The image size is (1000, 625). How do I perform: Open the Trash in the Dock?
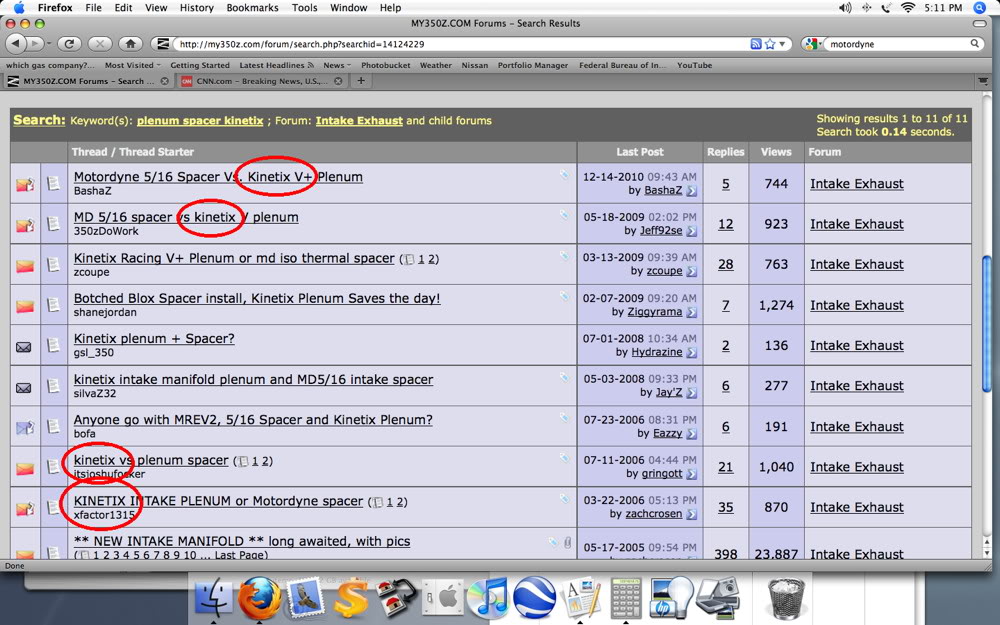pos(786,598)
